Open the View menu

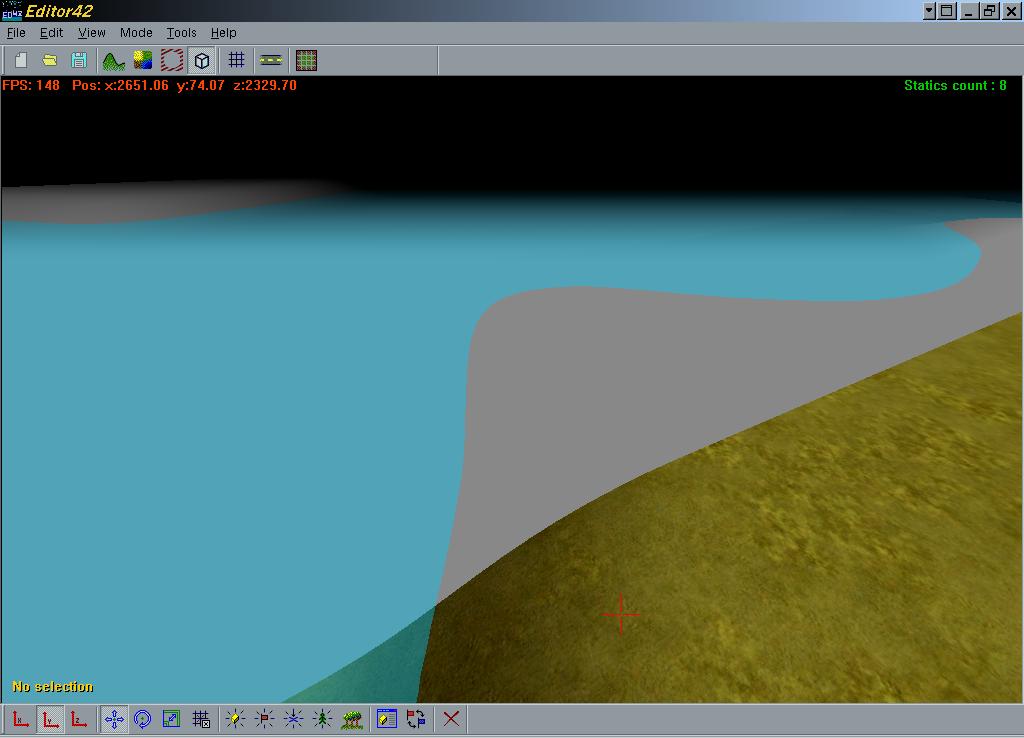[x=91, y=33]
